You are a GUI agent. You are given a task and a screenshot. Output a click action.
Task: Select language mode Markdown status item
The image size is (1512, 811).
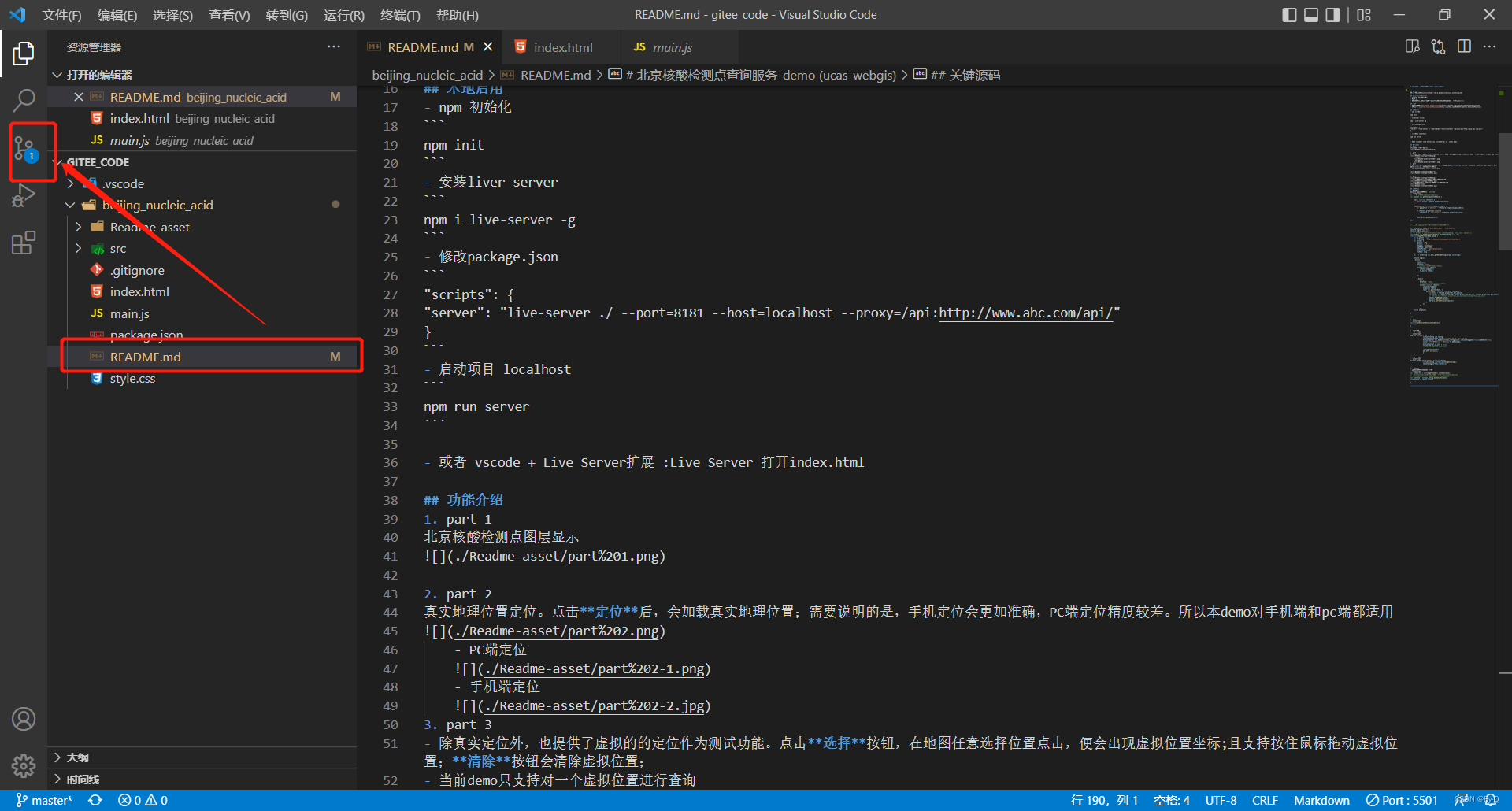tap(1321, 800)
